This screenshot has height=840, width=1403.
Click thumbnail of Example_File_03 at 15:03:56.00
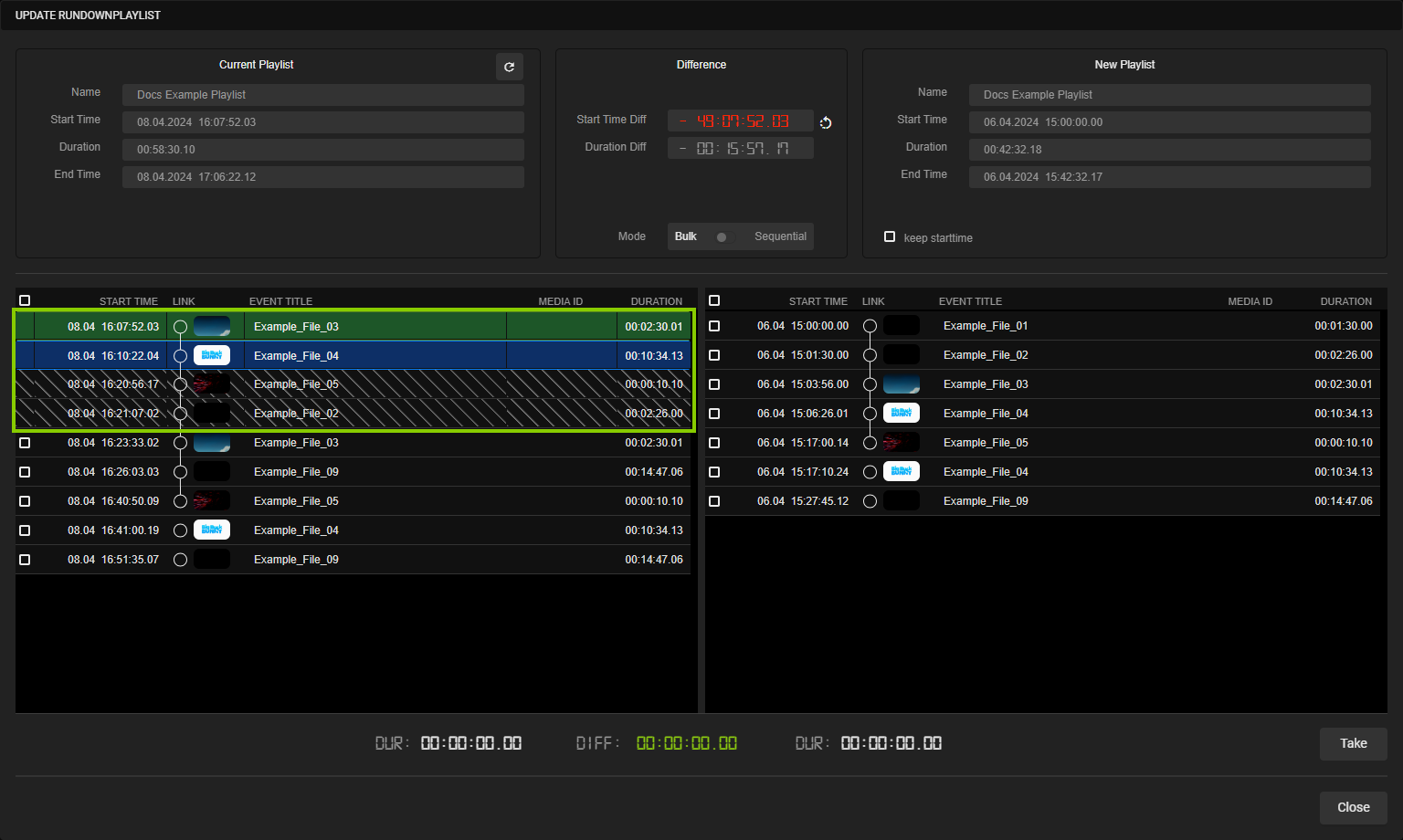pyautogui.click(x=901, y=384)
